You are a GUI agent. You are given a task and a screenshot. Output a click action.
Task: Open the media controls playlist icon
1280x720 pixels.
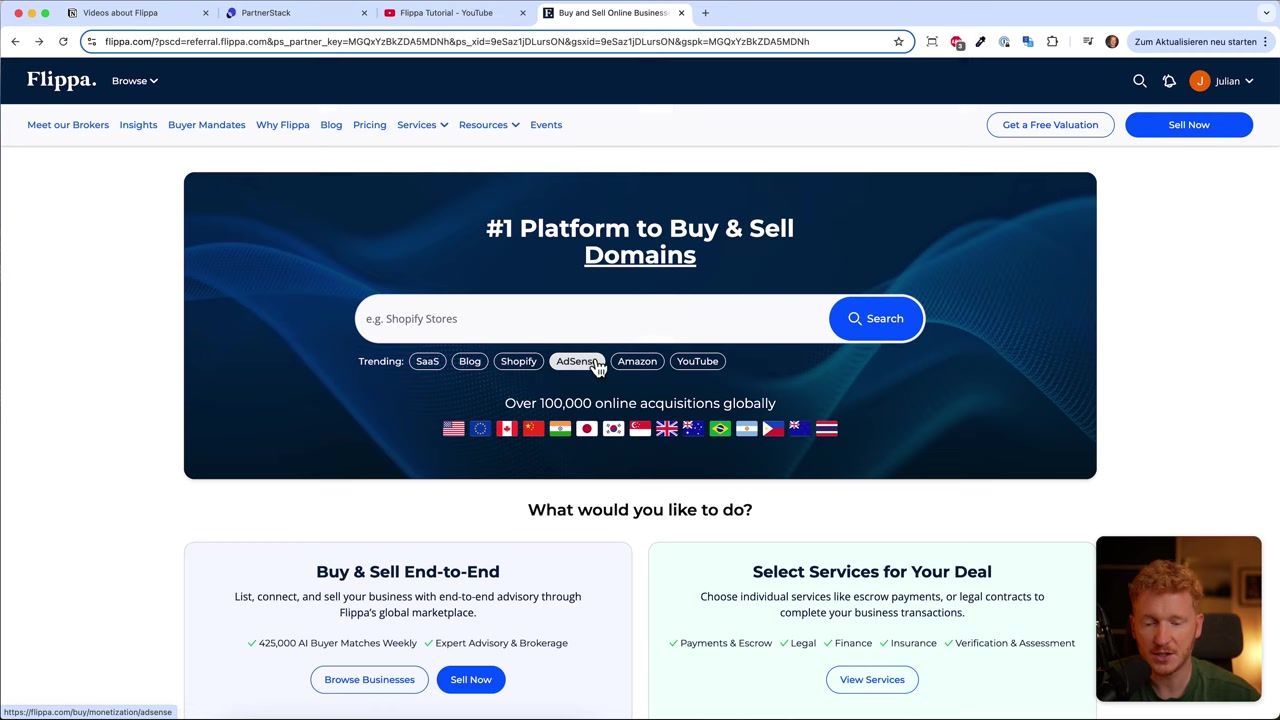click(x=1088, y=41)
